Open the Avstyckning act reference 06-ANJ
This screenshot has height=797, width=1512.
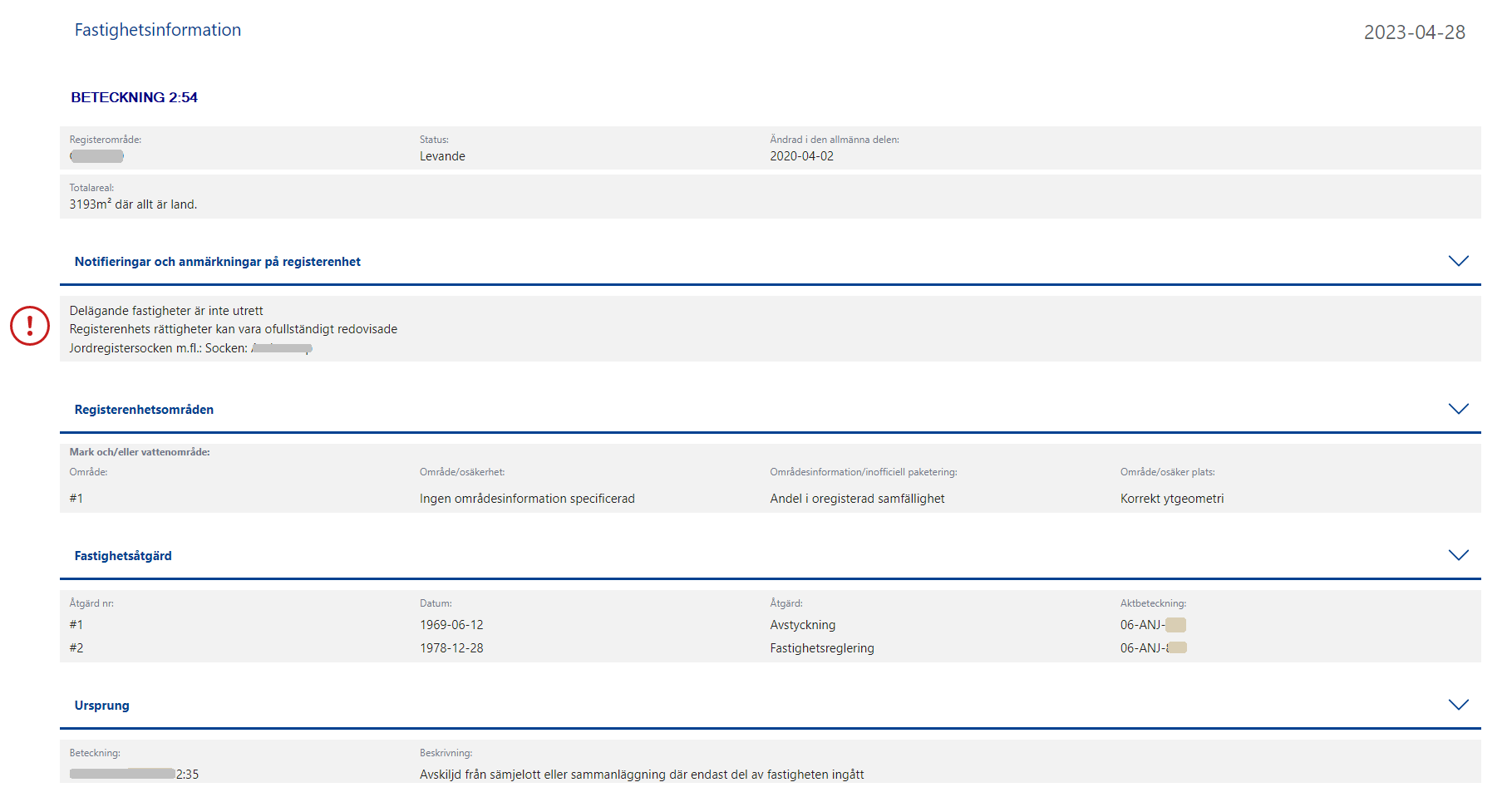pos(1152,625)
